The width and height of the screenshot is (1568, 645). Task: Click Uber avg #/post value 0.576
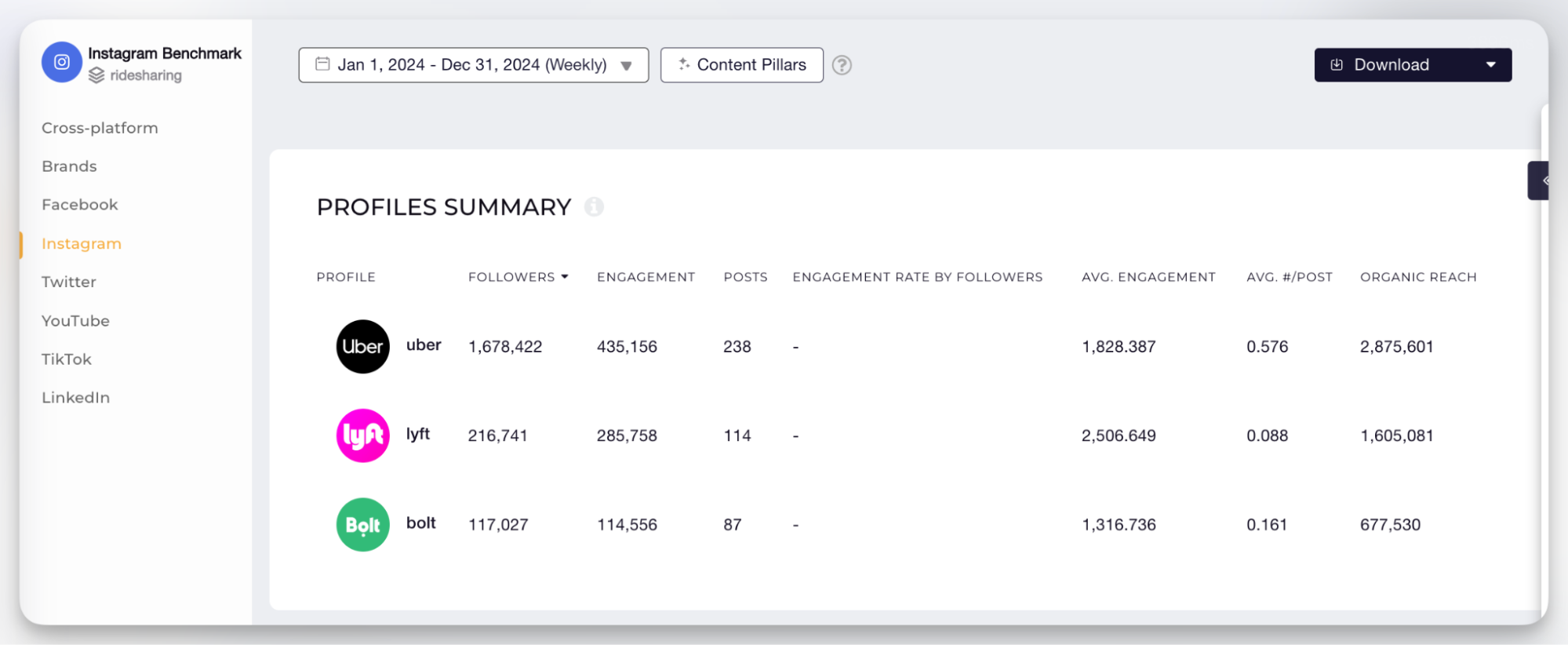(1268, 347)
